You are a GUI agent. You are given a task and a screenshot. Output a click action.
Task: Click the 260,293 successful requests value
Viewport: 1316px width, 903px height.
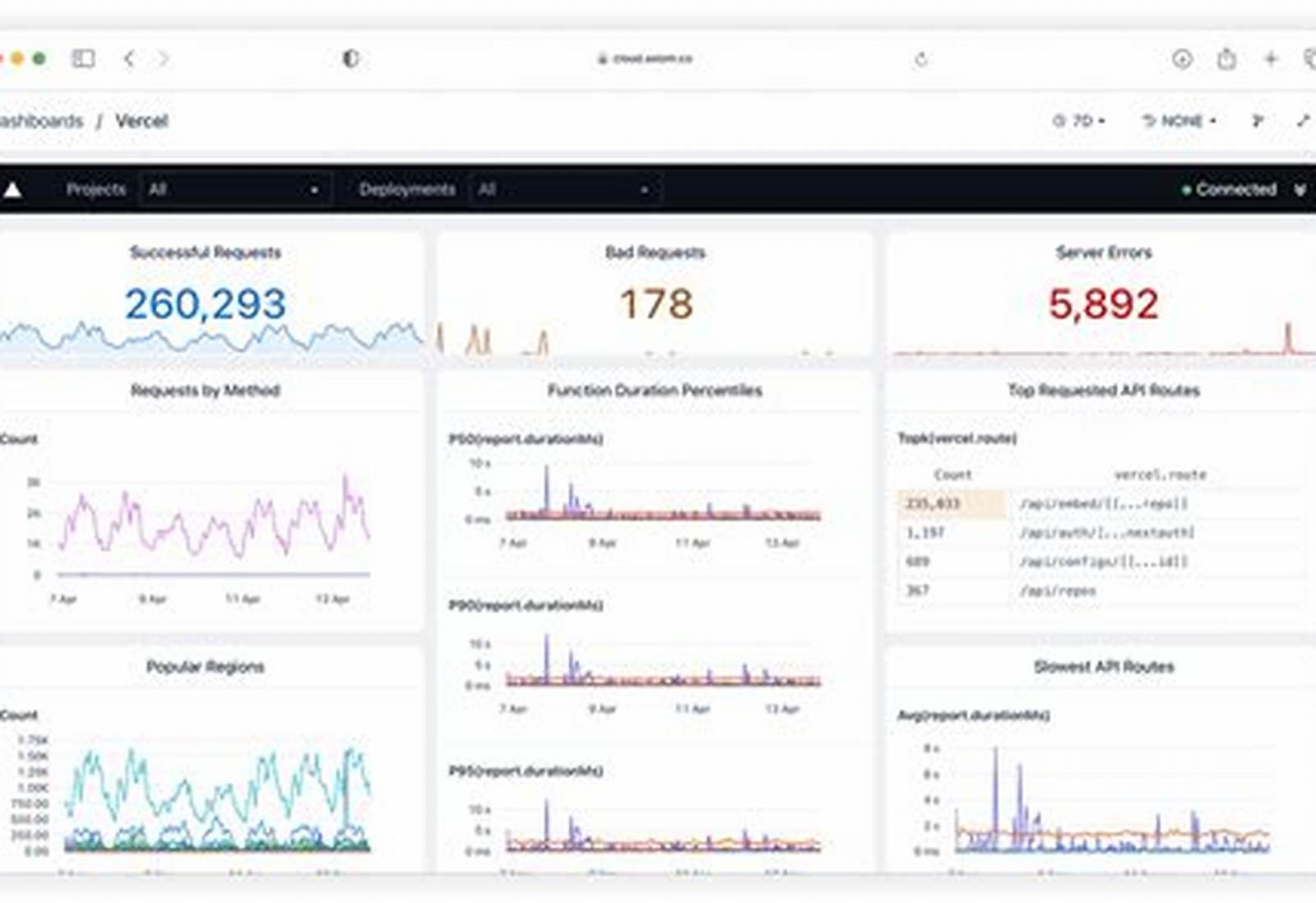206,303
